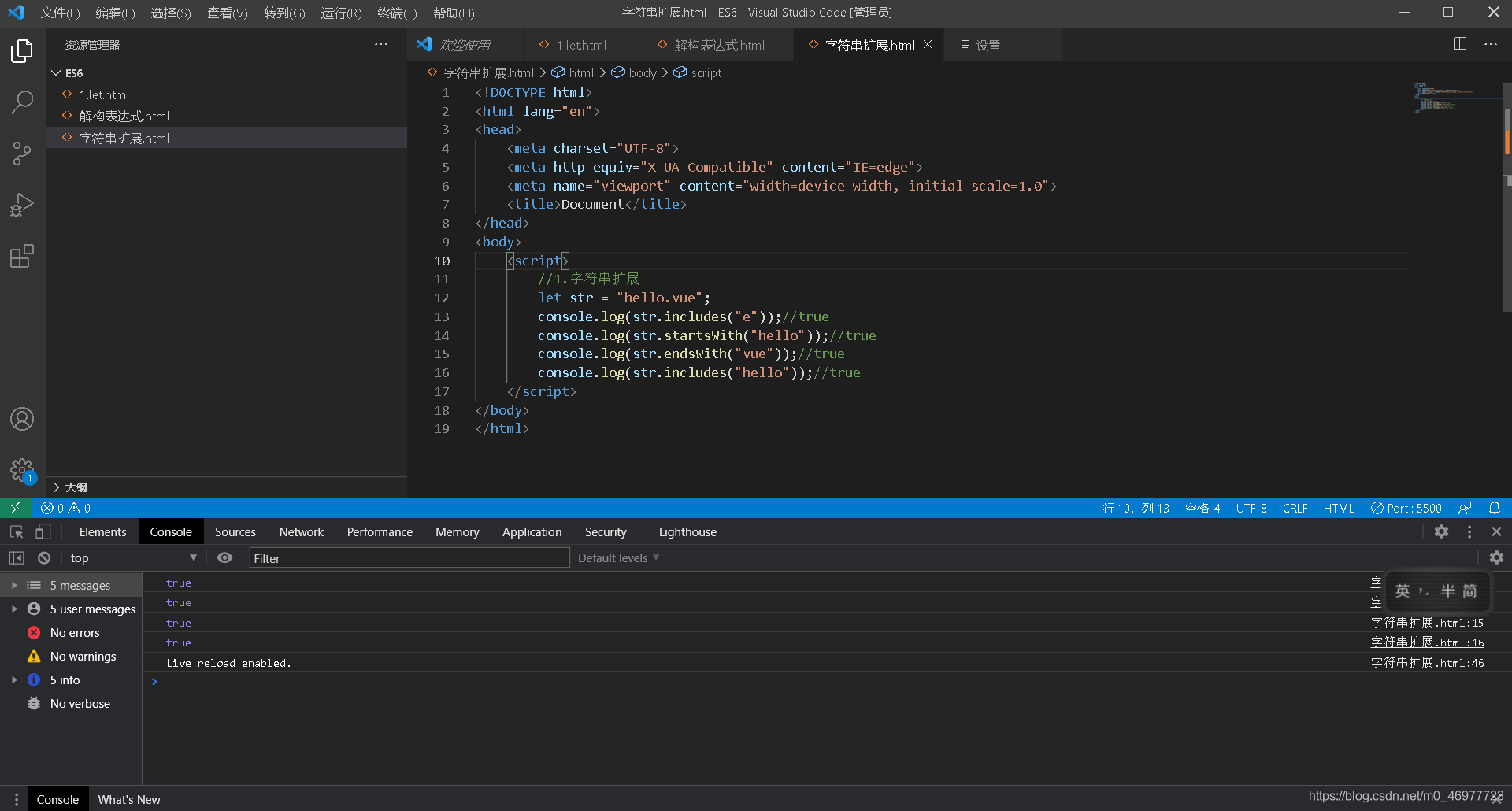This screenshot has width=1512, height=811.
Task: Follow the 字符串扩展.html:46 source link
Action: pos(1427,663)
